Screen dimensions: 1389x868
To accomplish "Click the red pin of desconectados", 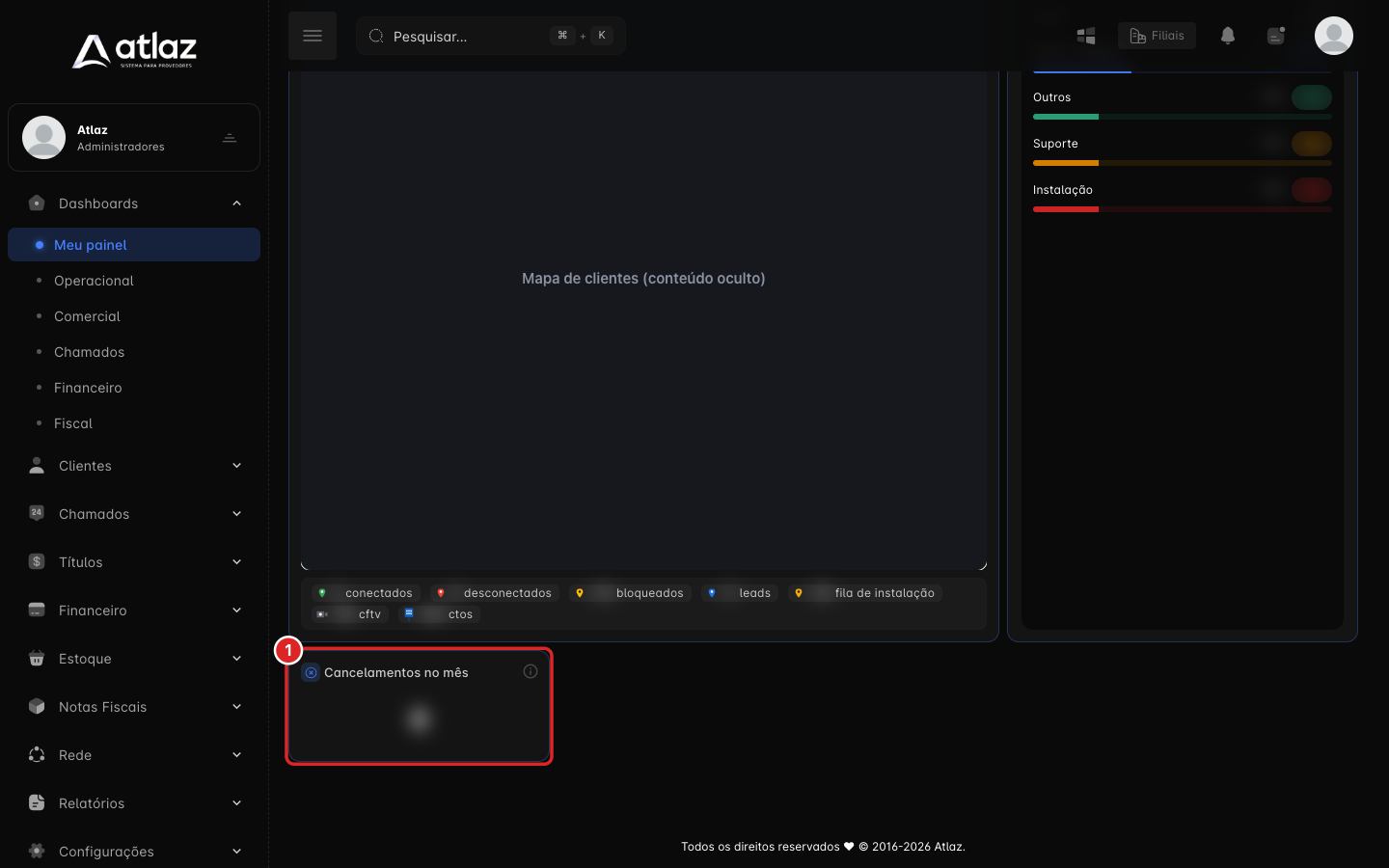I will coord(441,593).
